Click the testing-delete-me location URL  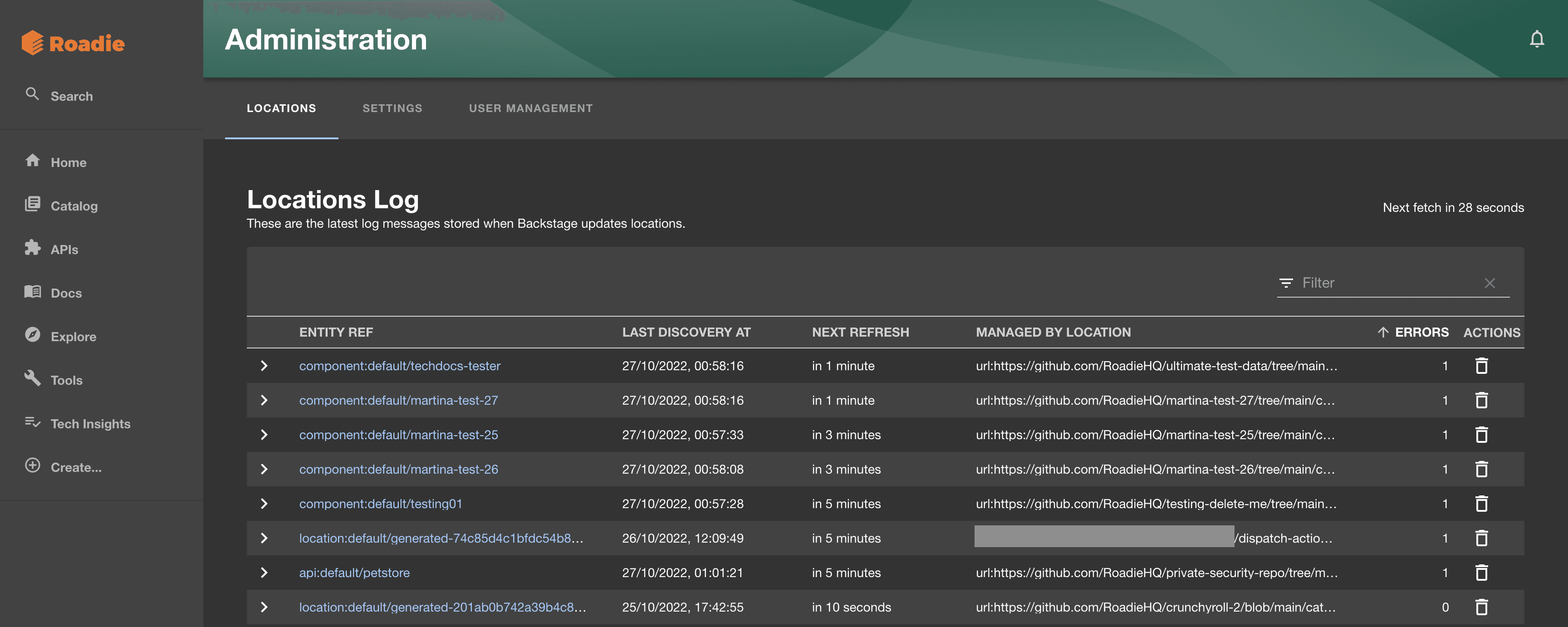pyautogui.click(x=1156, y=504)
